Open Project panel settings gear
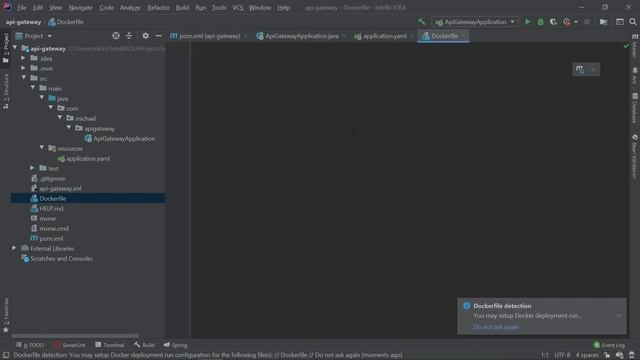The image size is (640, 360). tap(145, 36)
